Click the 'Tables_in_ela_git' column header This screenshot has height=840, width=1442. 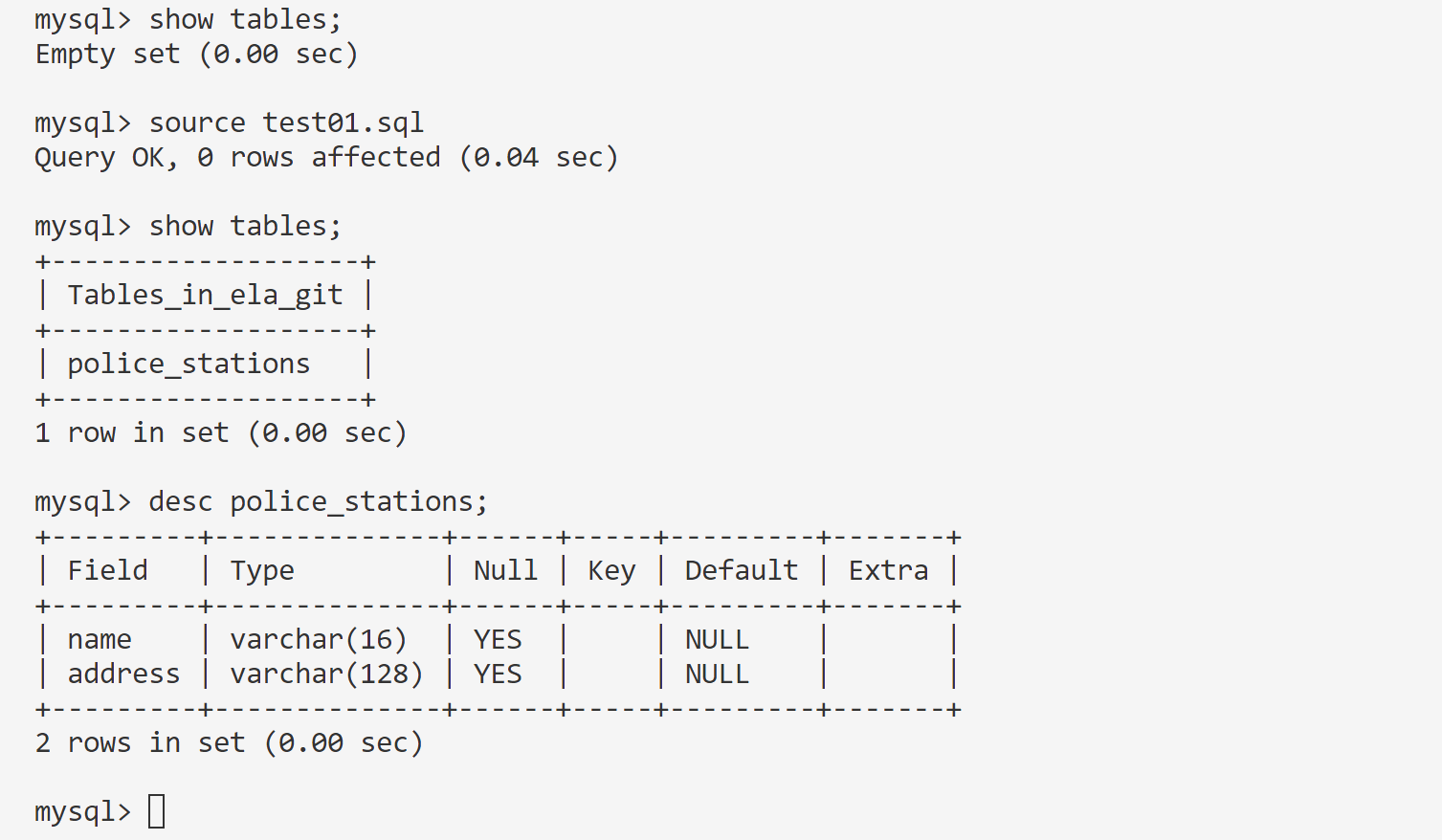(205, 295)
